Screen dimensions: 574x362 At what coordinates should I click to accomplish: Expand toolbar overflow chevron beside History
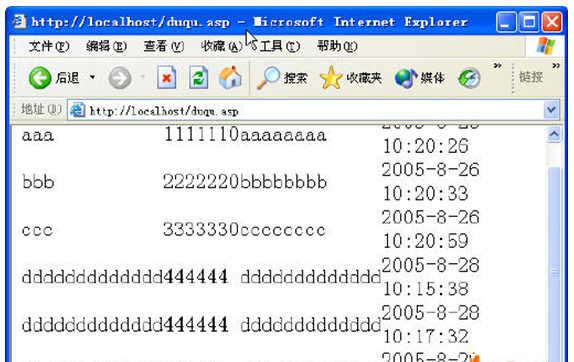(x=497, y=66)
